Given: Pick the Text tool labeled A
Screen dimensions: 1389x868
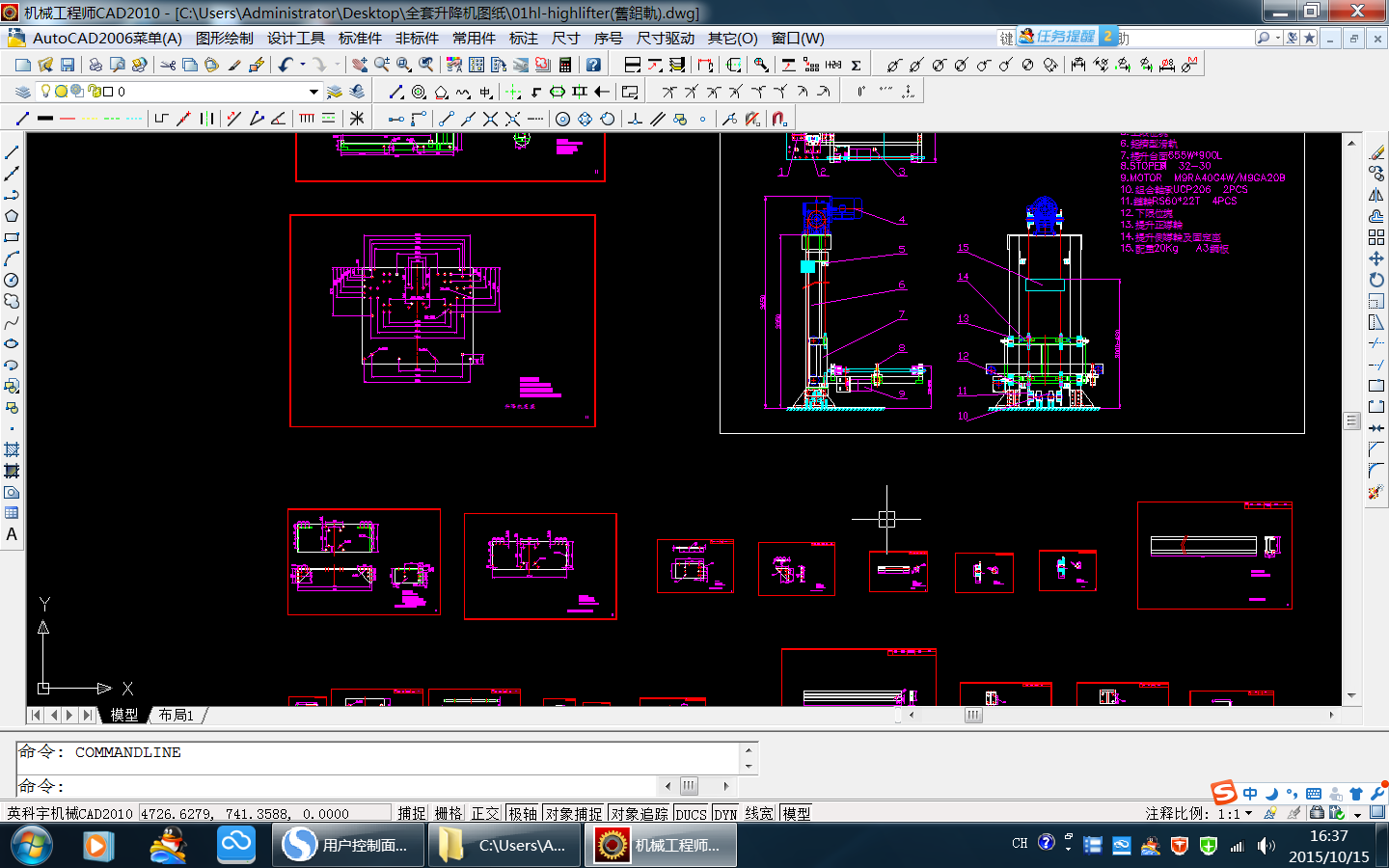Looking at the screenshot, I should click(x=12, y=534).
